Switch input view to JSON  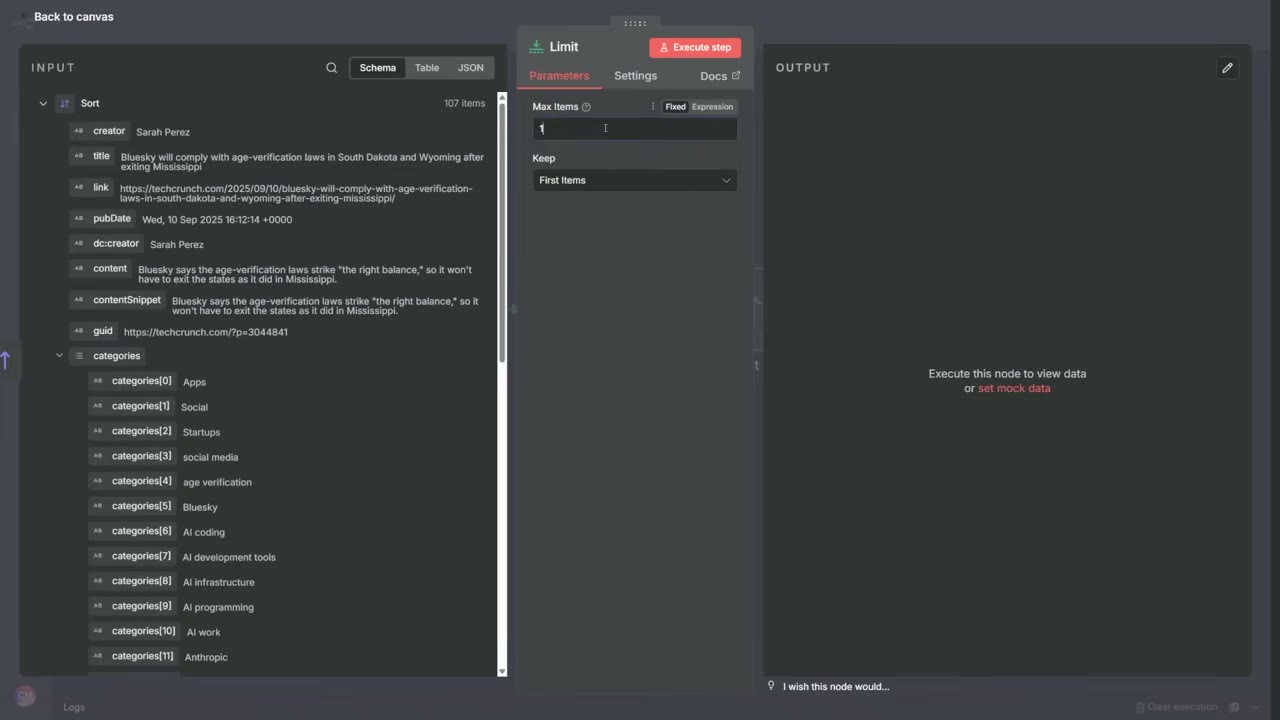click(x=470, y=68)
